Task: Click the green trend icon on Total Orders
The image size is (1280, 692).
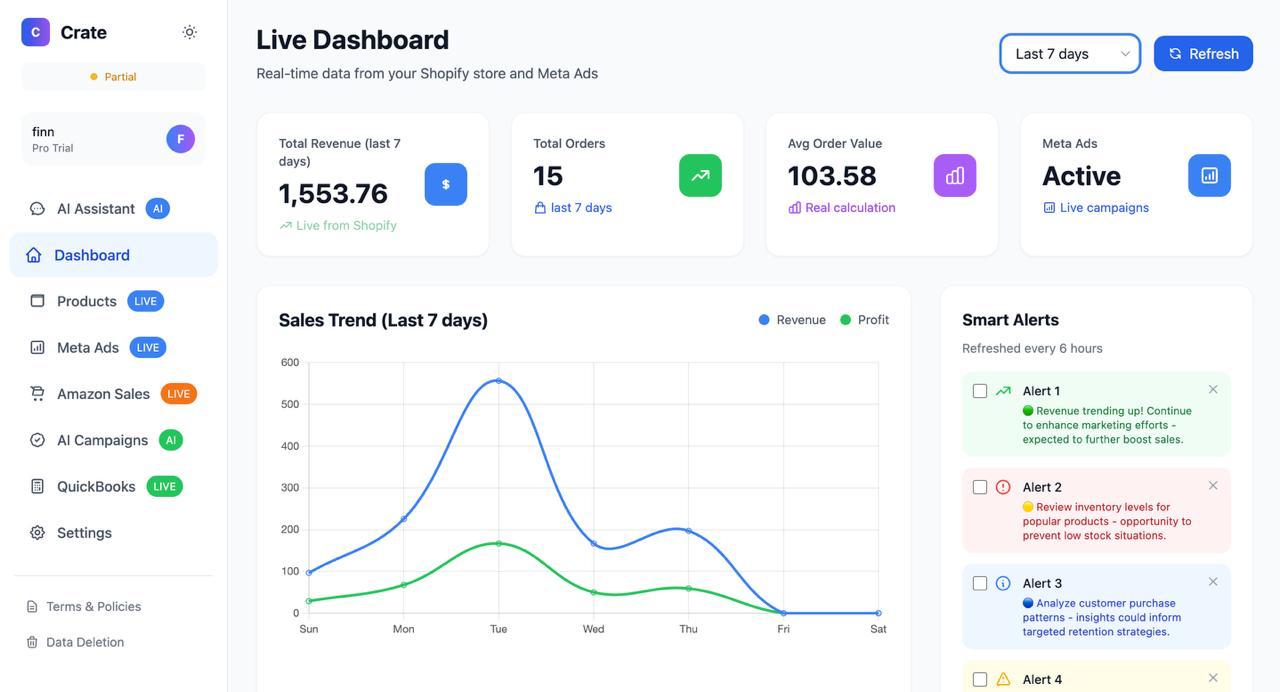Action: pyautogui.click(x=700, y=174)
